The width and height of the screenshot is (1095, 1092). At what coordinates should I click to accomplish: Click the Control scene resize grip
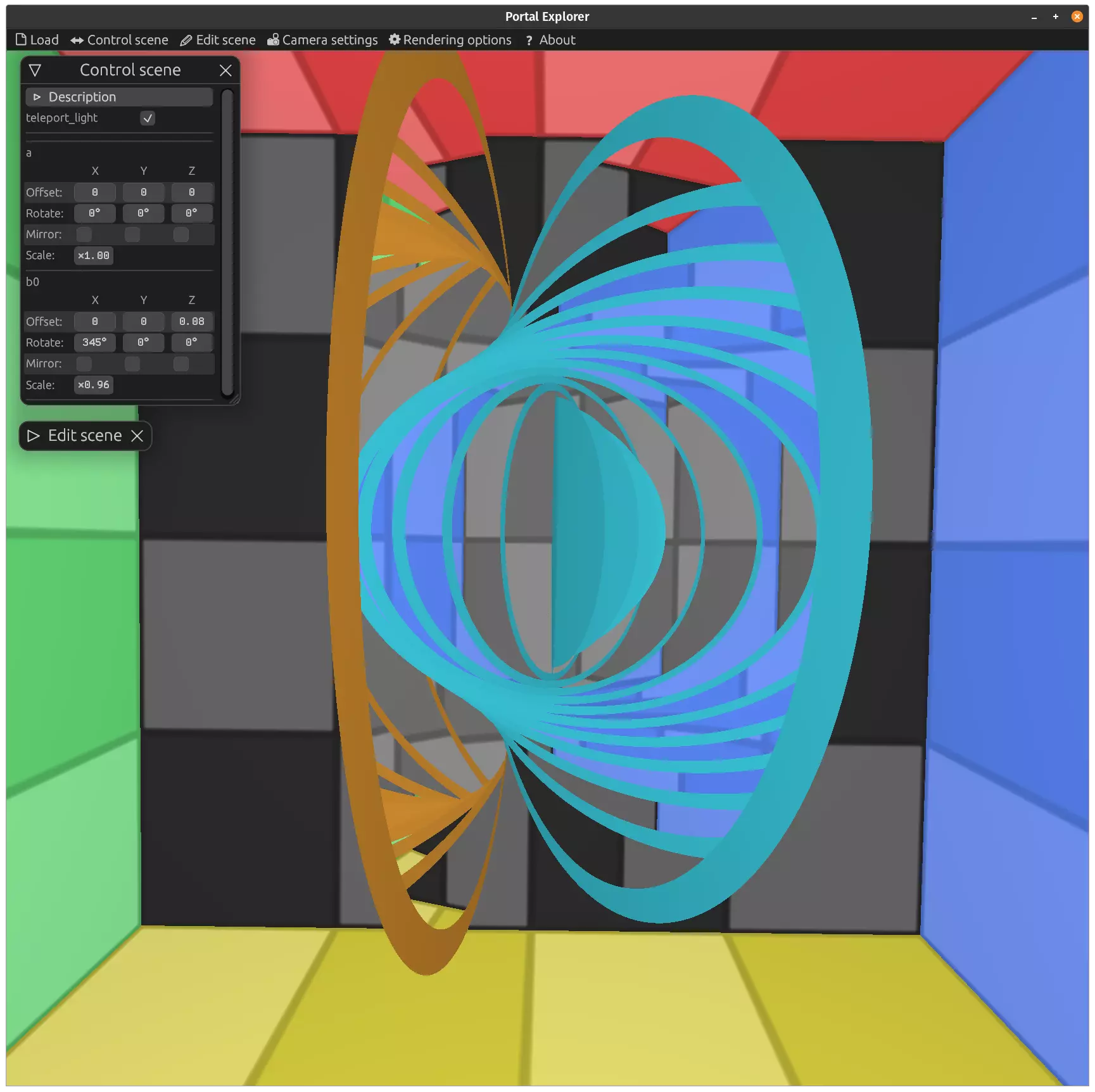[x=234, y=399]
